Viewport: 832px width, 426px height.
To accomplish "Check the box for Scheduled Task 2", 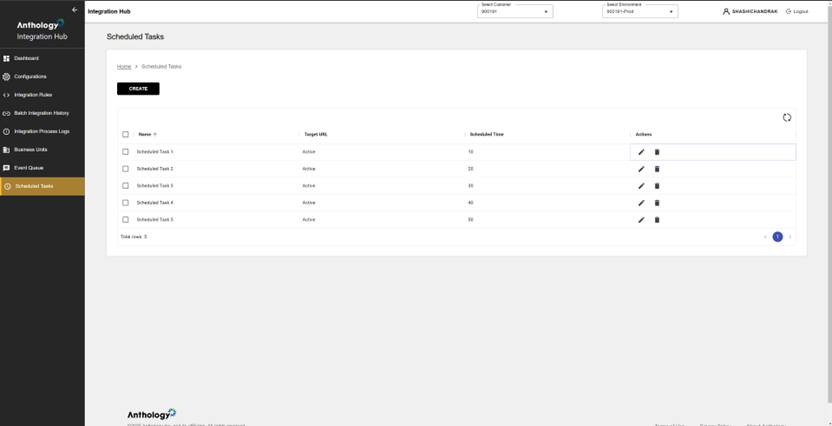I will click(x=125, y=169).
